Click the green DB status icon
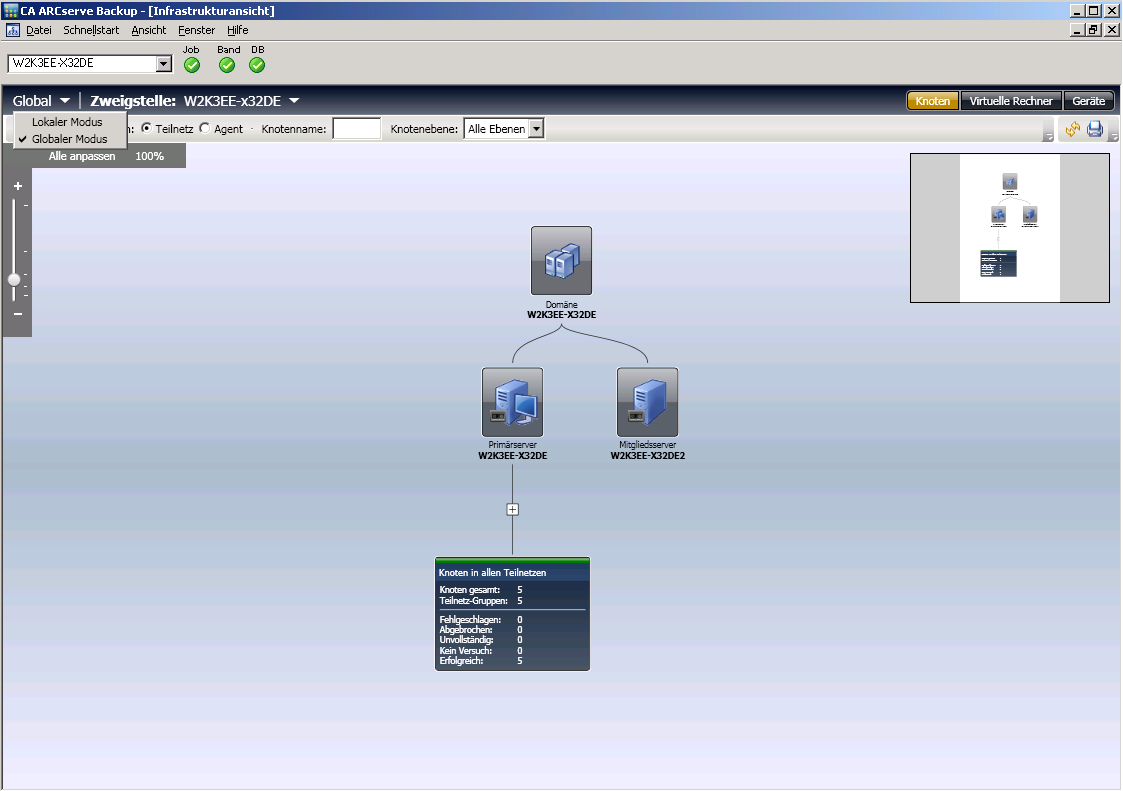 click(257, 65)
